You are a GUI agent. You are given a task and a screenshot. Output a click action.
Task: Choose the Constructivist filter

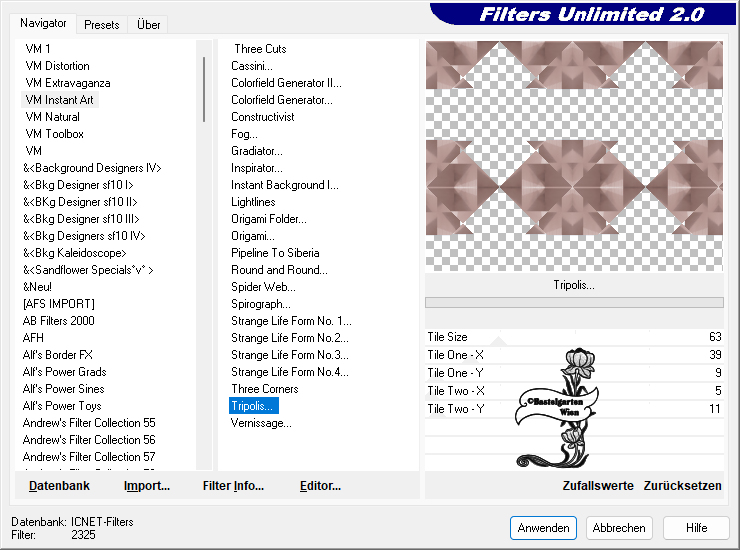(x=262, y=117)
